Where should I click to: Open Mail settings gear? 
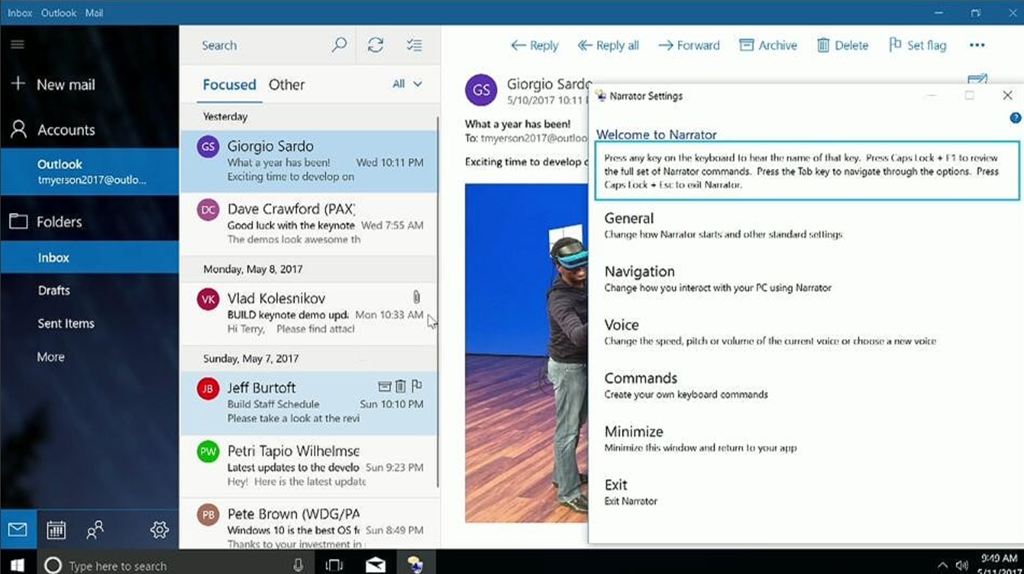coord(159,530)
